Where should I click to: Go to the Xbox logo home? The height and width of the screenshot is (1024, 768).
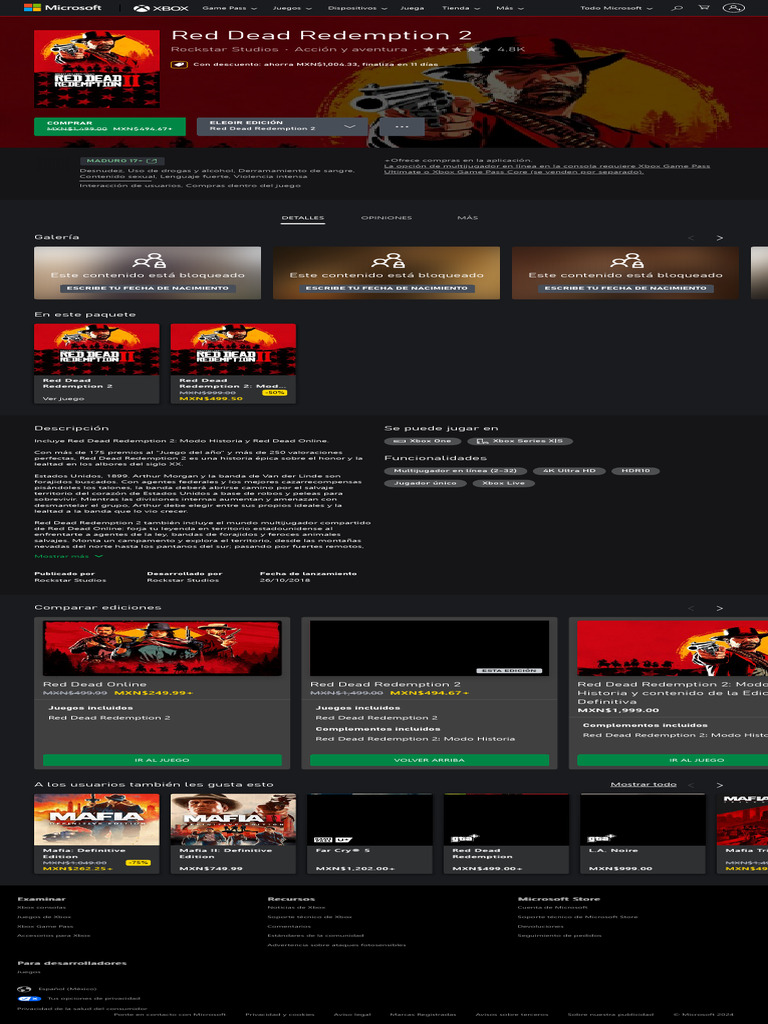(161, 8)
